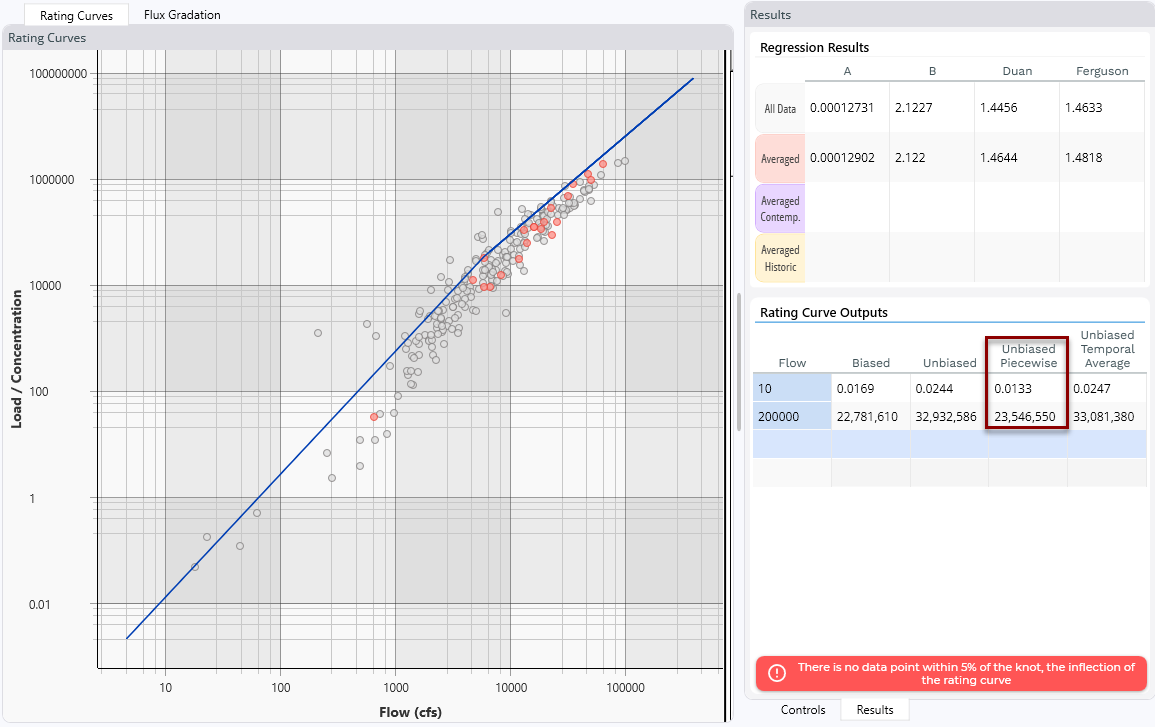
Task: Switch to the Flux Gradation tab
Action: point(181,15)
